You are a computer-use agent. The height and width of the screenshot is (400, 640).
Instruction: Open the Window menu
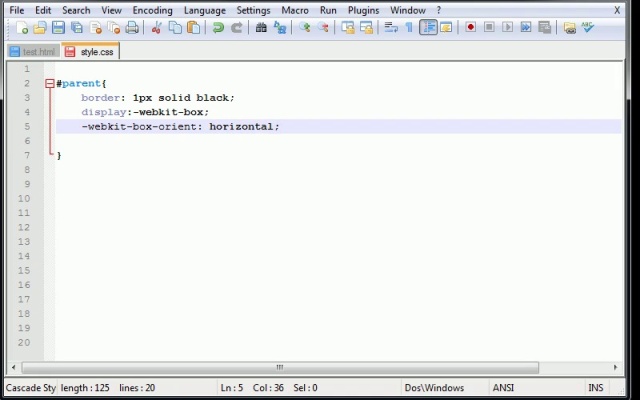tap(408, 10)
